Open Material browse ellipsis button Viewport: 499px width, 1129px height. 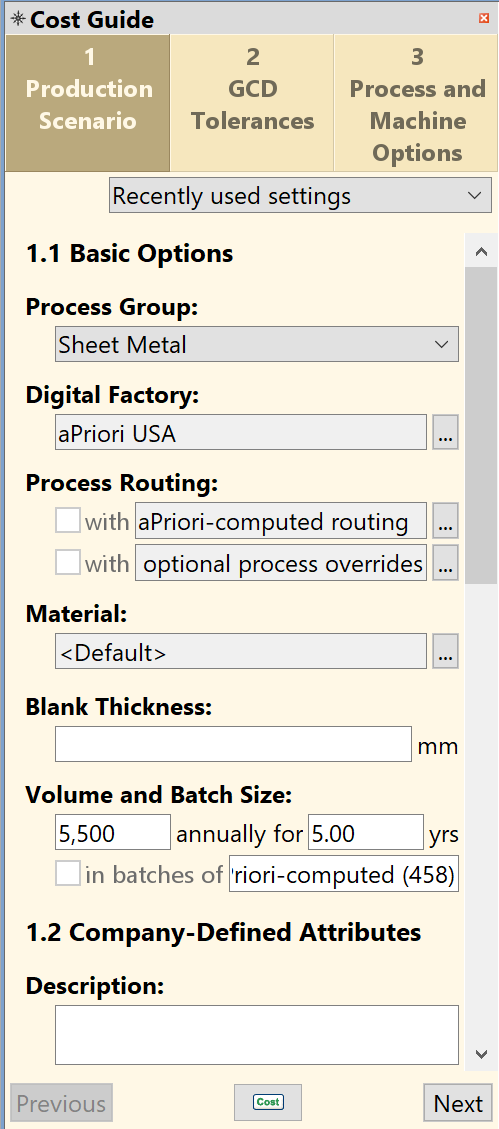[446, 651]
